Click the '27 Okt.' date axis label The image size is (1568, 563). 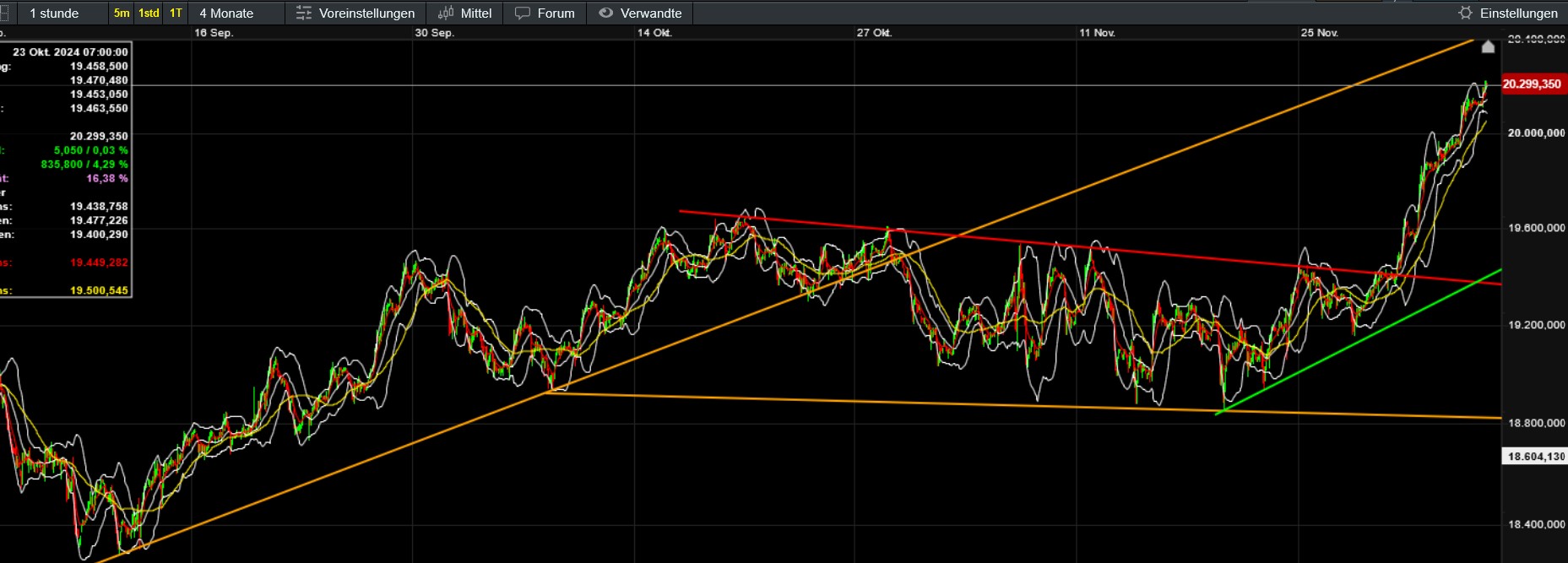(874, 33)
